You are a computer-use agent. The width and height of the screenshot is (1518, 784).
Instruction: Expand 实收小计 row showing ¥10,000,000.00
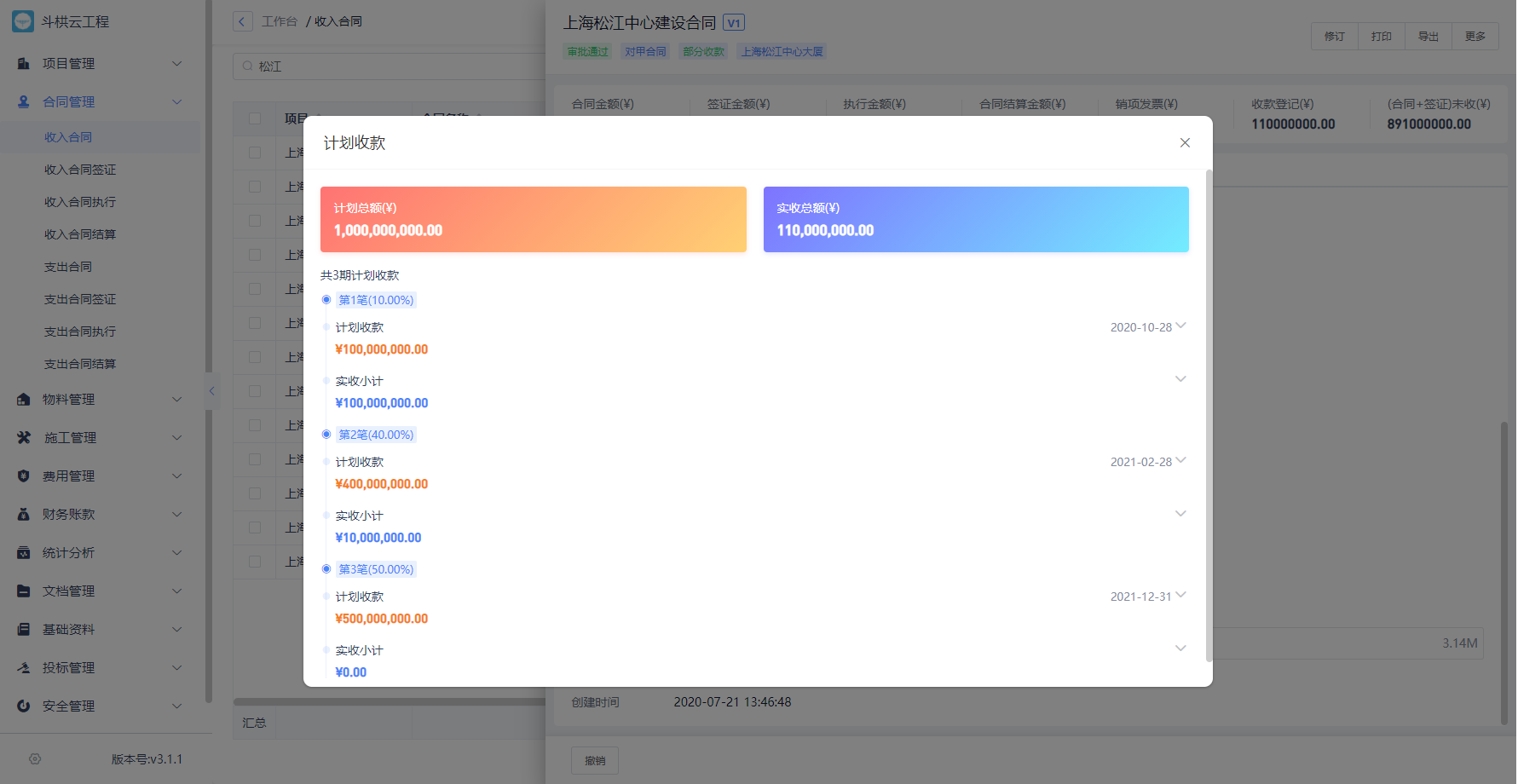pyautogui.click(x=1180, y=514)
